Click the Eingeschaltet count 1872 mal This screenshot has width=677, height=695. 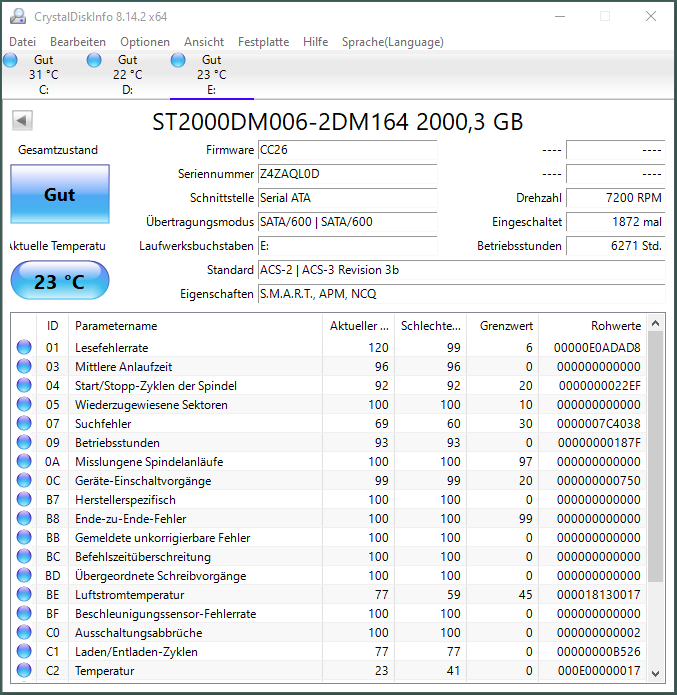[616, 222]
